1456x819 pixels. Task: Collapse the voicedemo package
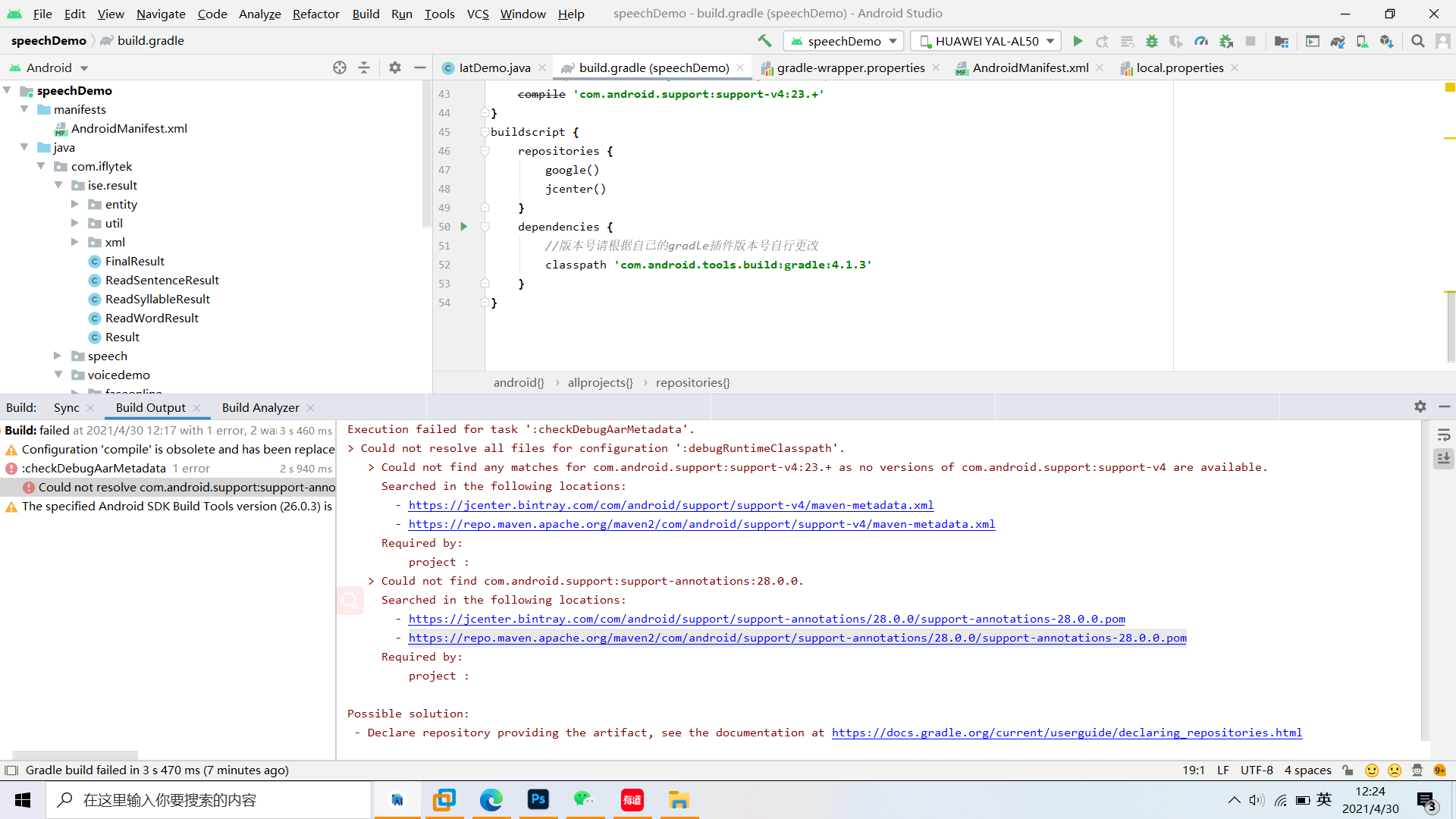pos(58,375)
